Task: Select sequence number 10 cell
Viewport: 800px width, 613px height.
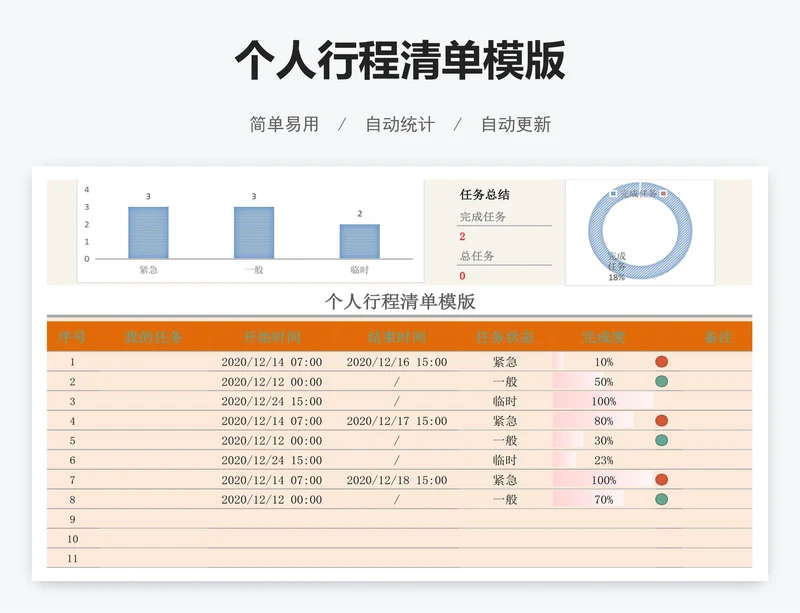Action: tap(72, 539)
